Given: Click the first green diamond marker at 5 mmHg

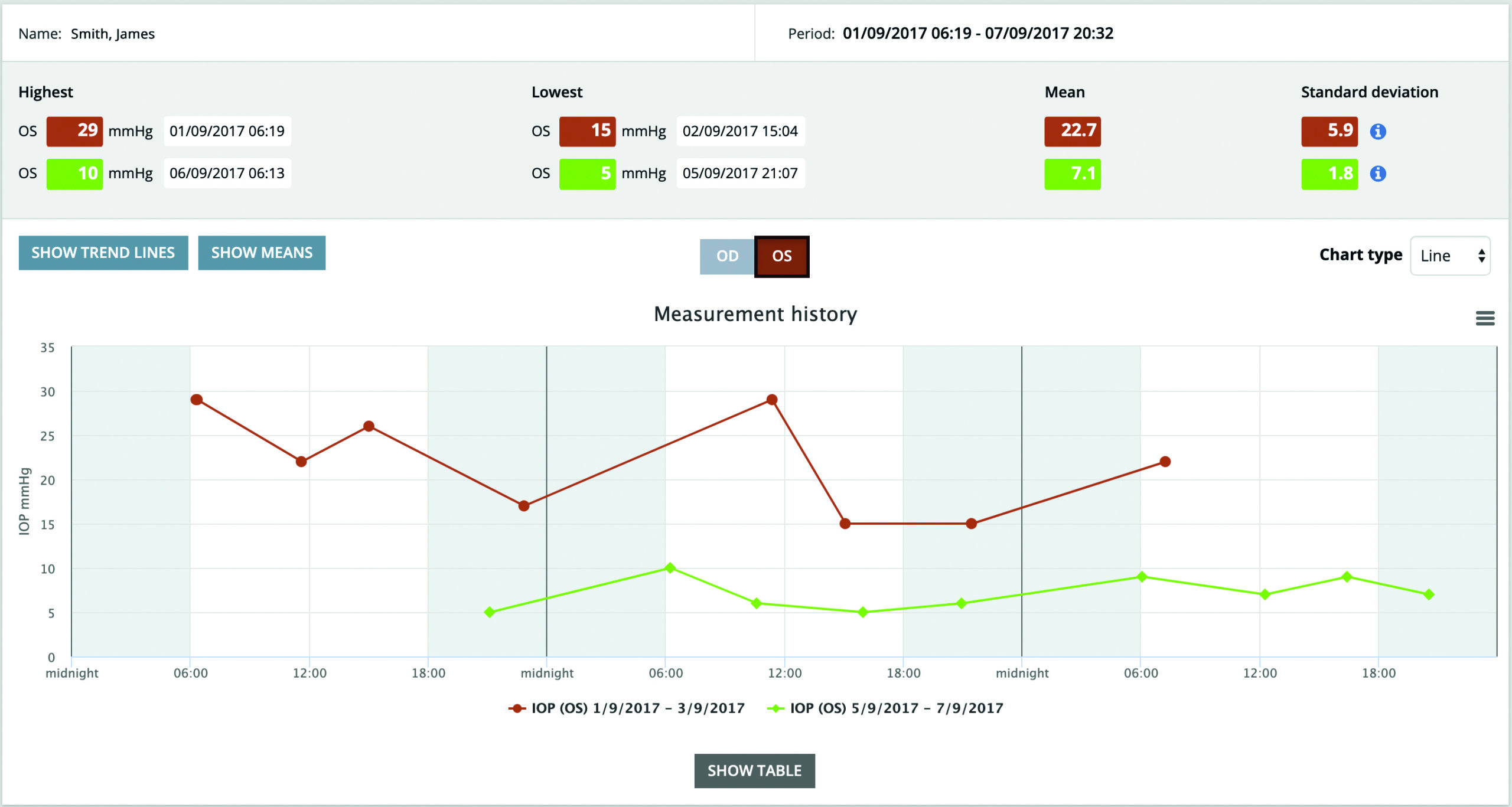Looking at the screenshot, I should (x=489, y=612).
